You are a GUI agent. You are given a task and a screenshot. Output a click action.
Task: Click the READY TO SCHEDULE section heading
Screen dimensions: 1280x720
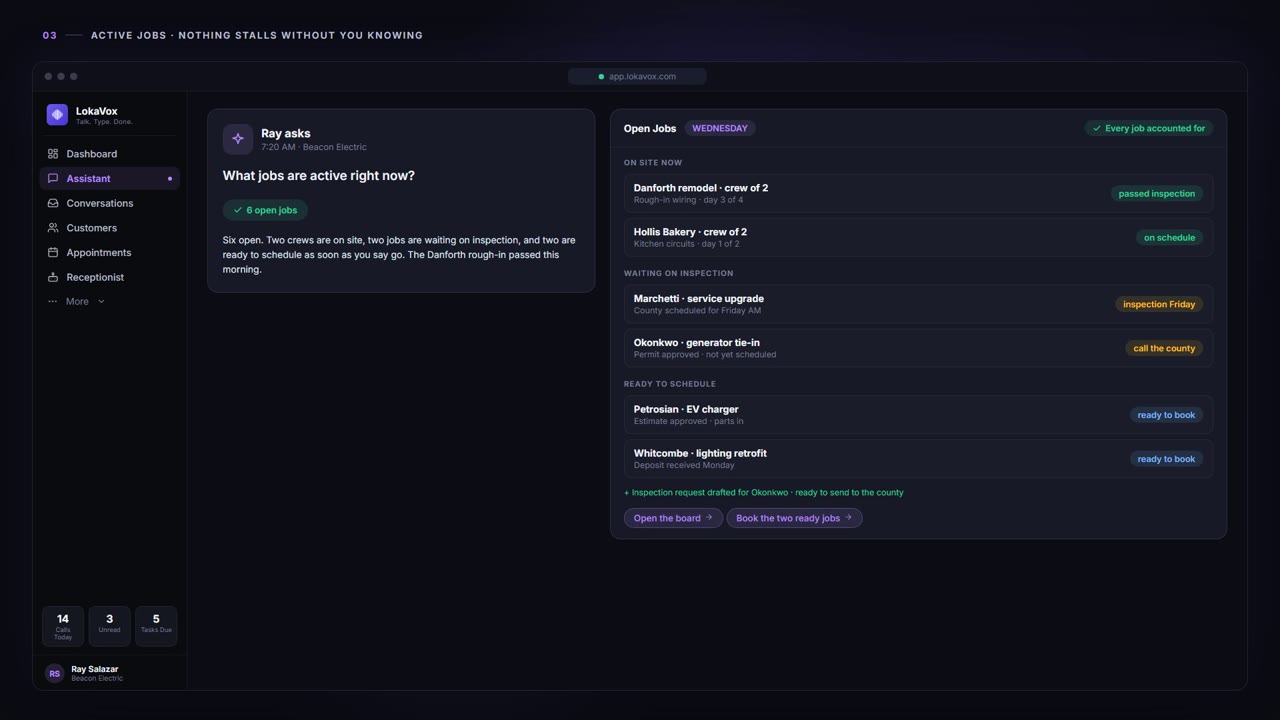point(670,384)
